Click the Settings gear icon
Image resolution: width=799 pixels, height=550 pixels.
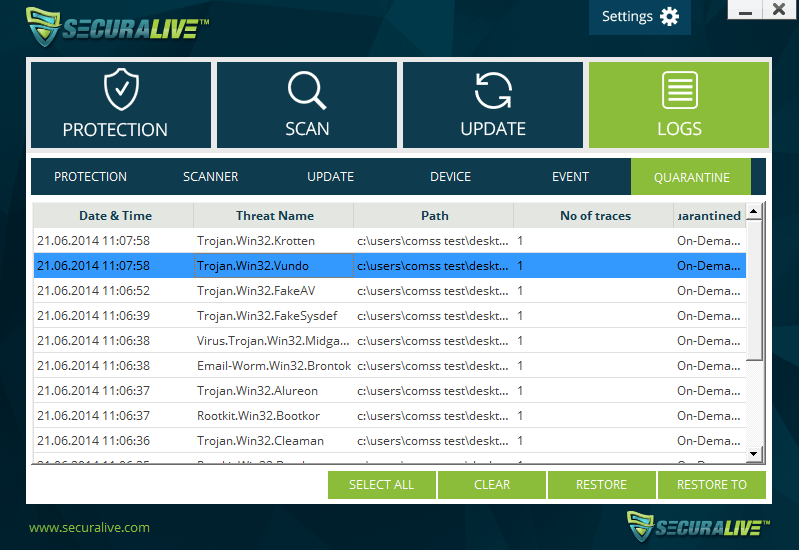coord(670,17)
